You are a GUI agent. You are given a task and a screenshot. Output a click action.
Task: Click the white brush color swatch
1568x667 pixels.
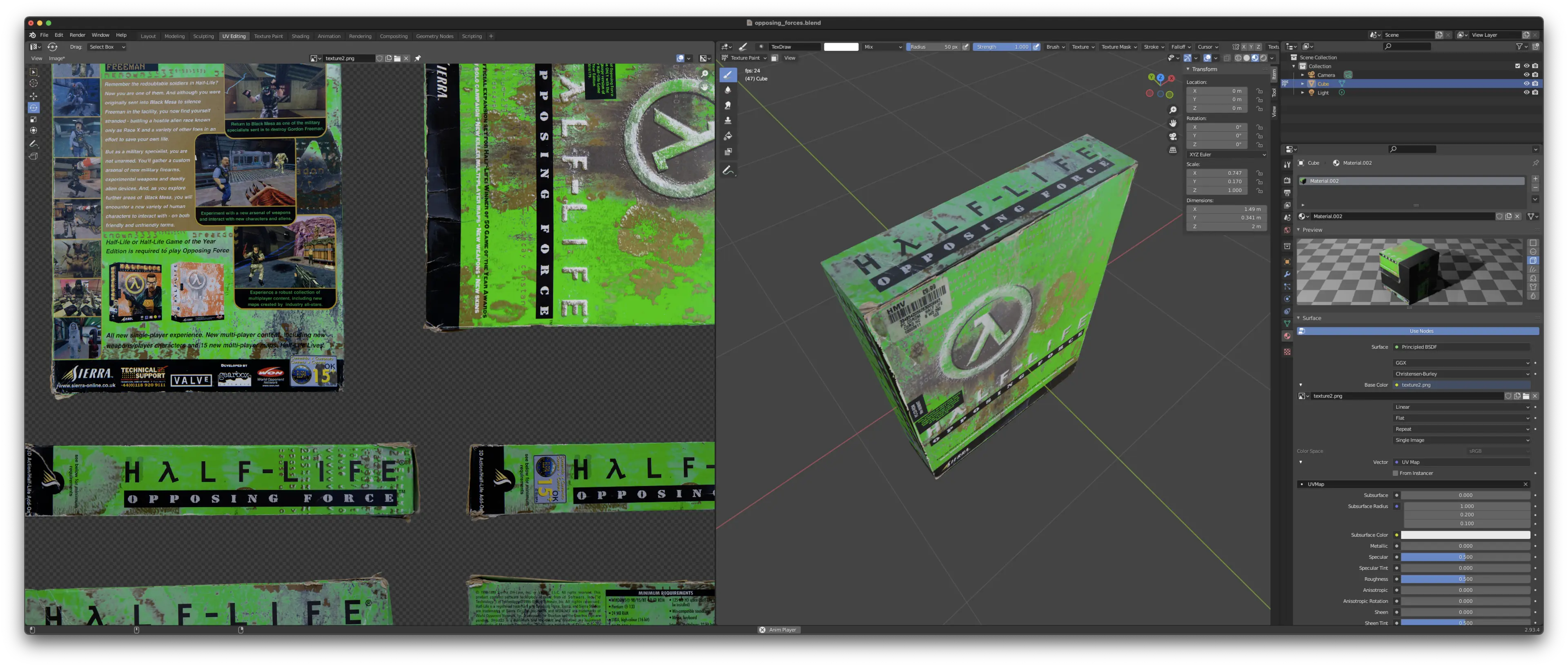point(842,46)
